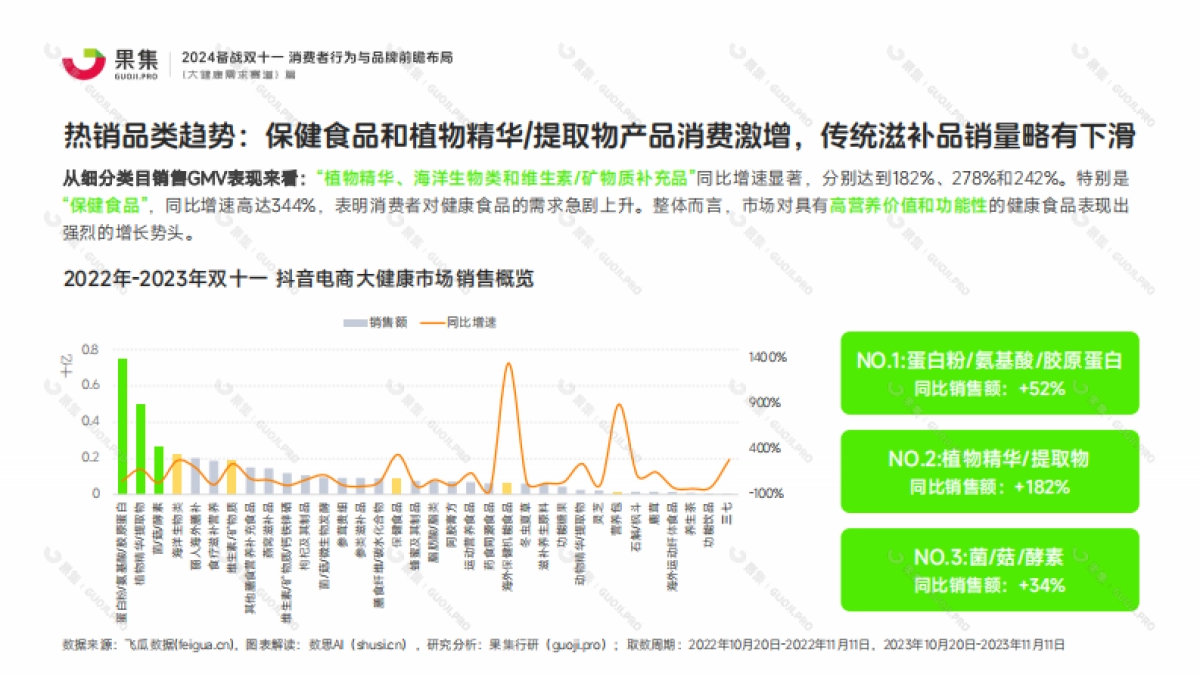Expand the NO.2 植物精华/提取物 card
Image resolution: width=1200 pixels, height=675 pixels.
tap(989, 471)
